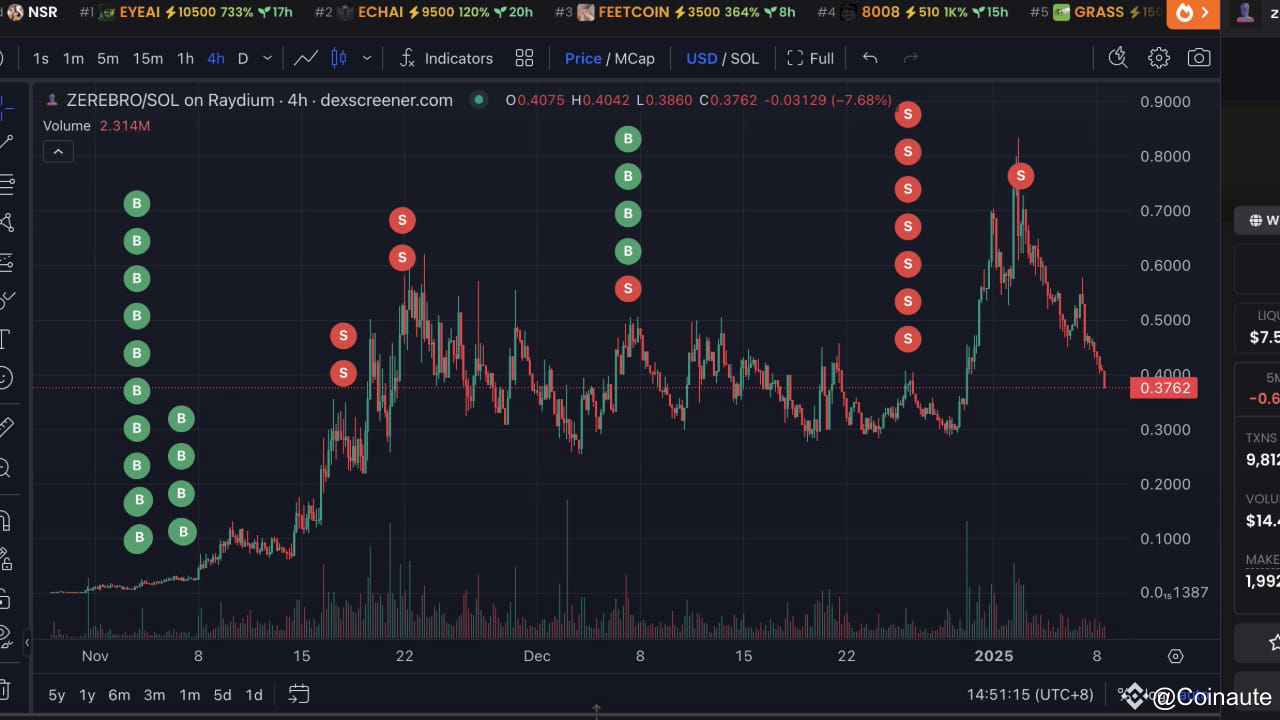The height and width of the screenshot is (720, 1280).
Task: Click the 0.3762 current price label
Action: (x=1163, y=387)
